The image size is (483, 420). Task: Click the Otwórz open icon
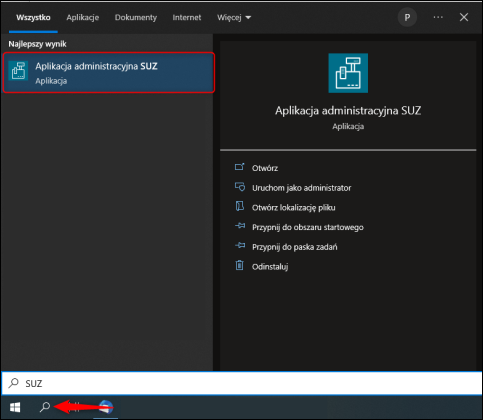(239, 167)
